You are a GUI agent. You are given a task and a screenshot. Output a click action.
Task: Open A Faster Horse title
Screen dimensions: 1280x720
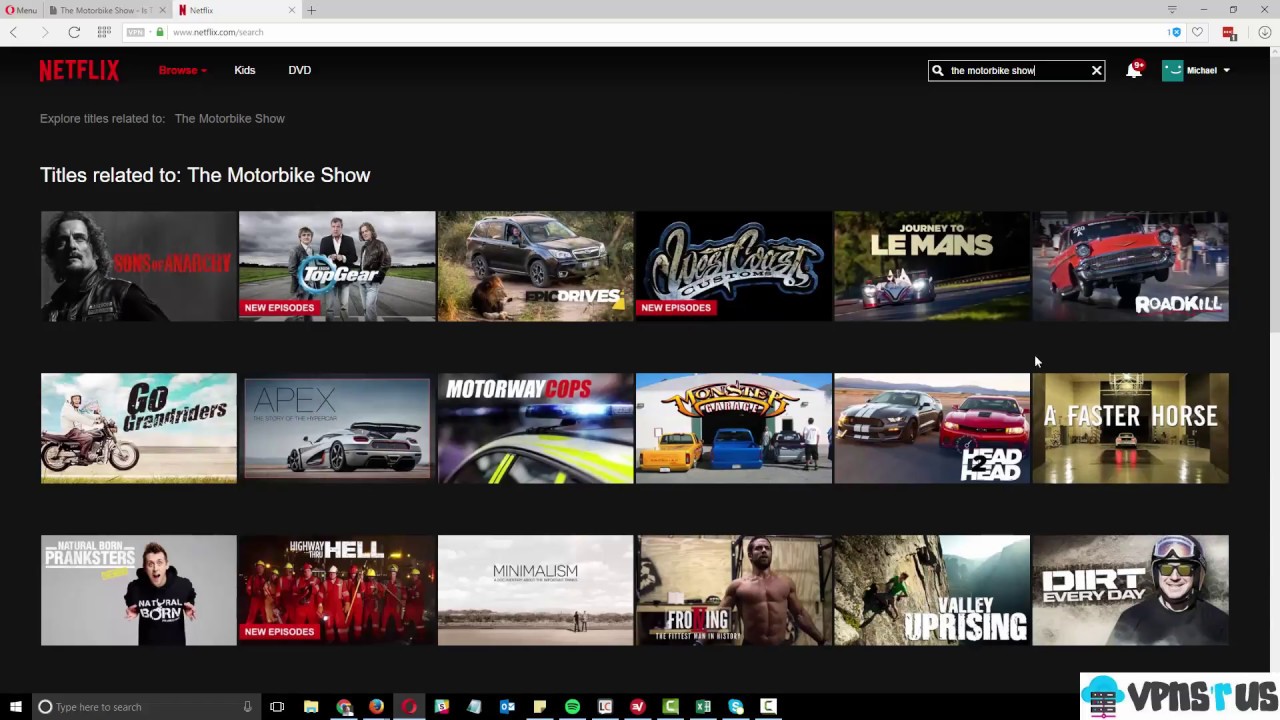tap(1131, 428)
